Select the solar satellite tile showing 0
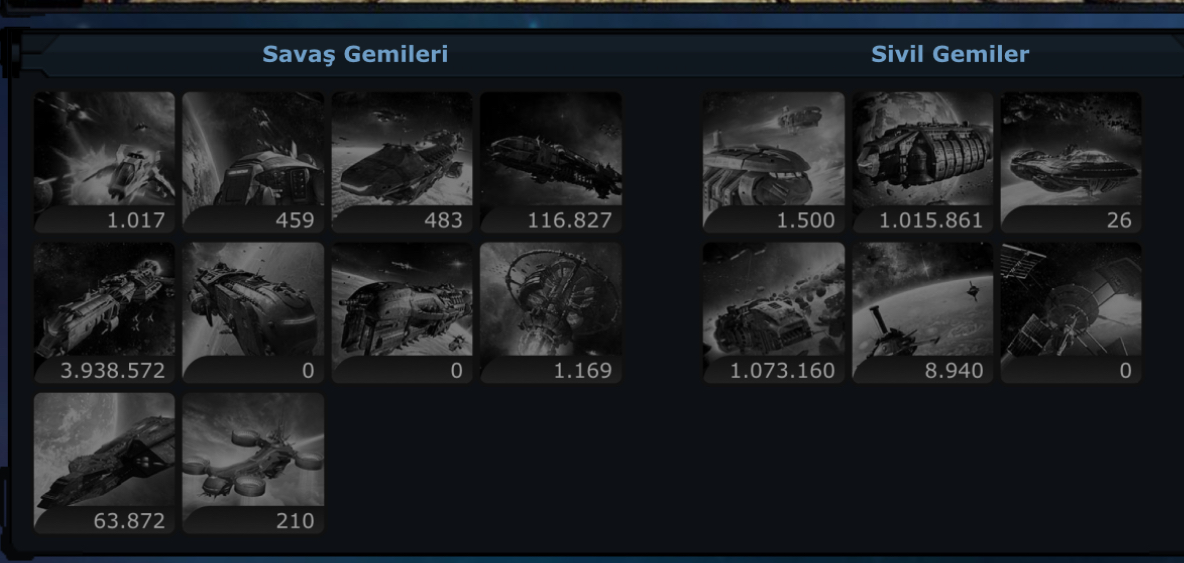Screen dimensions: 1184x563 pyautogui.click(x=1071, y=312)
